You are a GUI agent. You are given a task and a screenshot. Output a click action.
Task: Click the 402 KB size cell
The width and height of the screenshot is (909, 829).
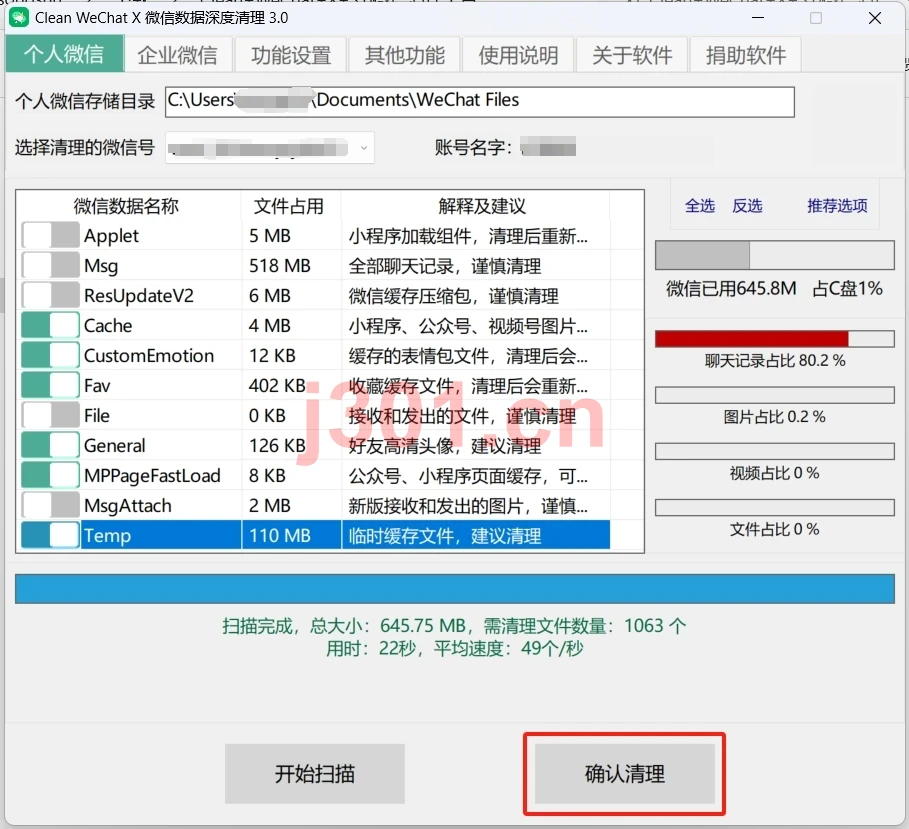tap(277, 386)
